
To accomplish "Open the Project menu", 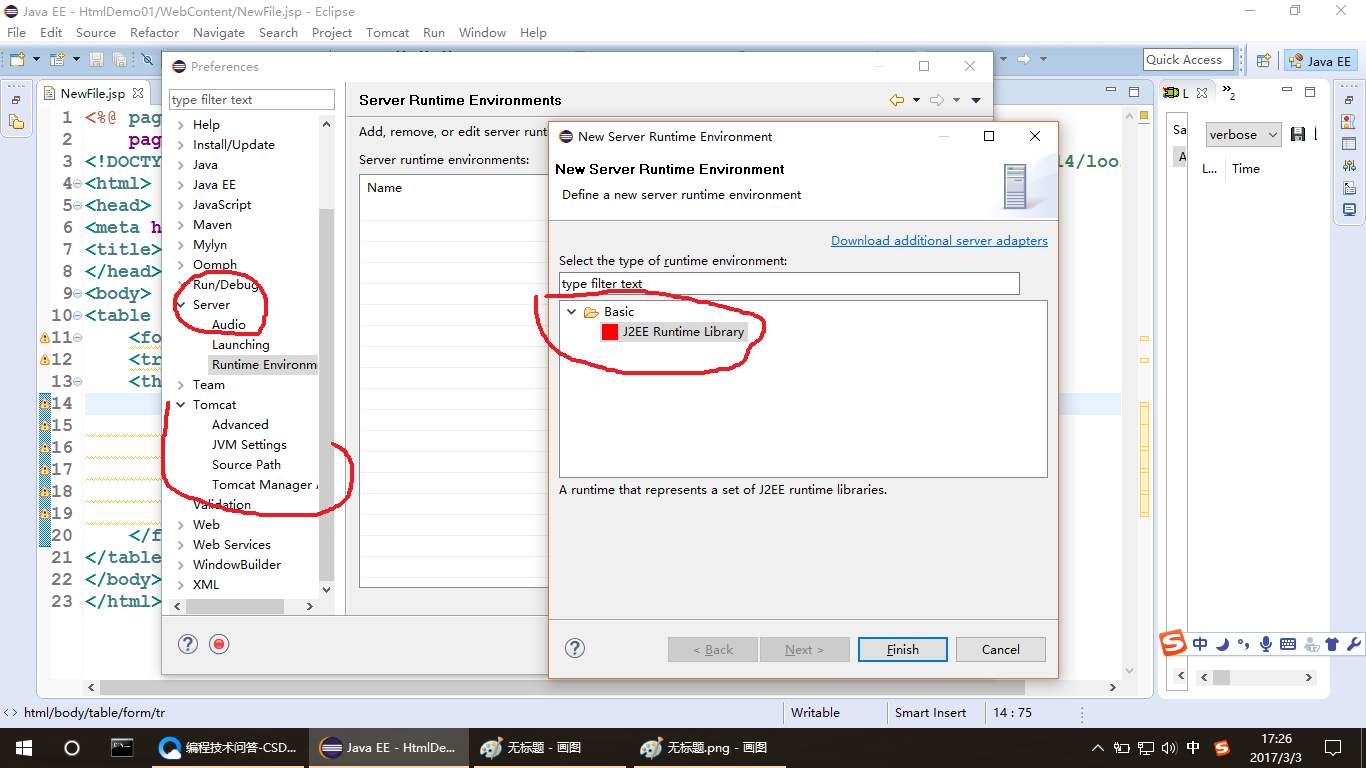I will click(x=332, y=32).
